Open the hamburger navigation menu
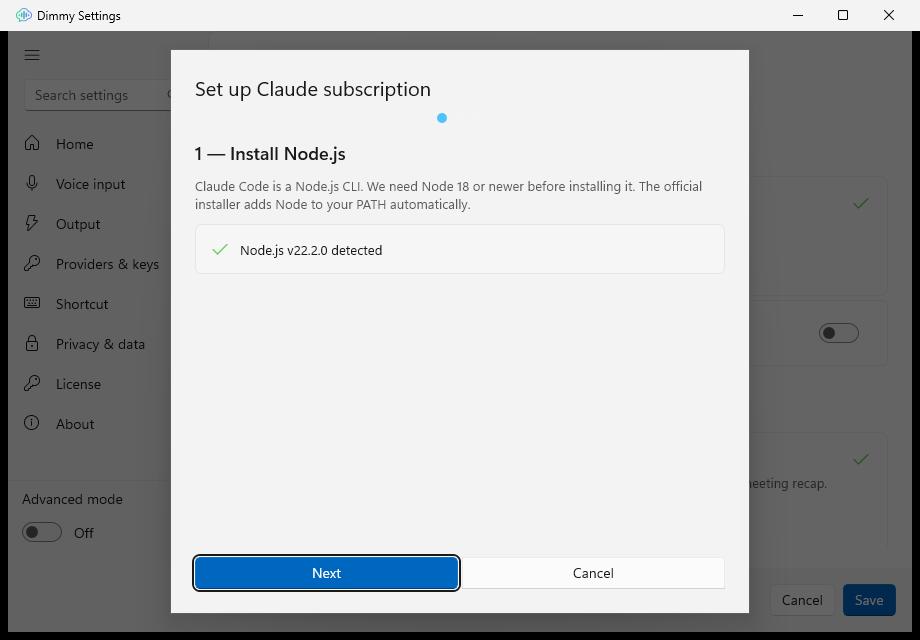The width and height of the screenshot is (920, 640). pos(32,55)
